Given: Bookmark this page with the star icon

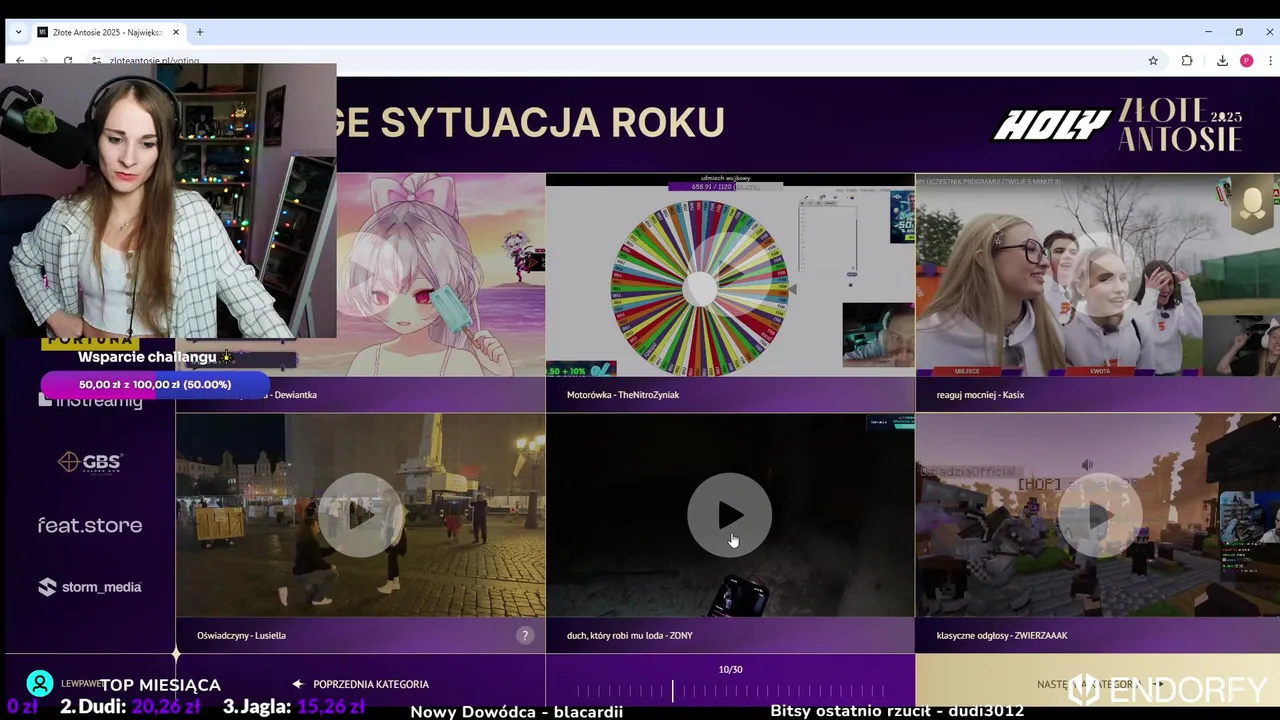Looking at the screenshot, I should pos(1153,60).
